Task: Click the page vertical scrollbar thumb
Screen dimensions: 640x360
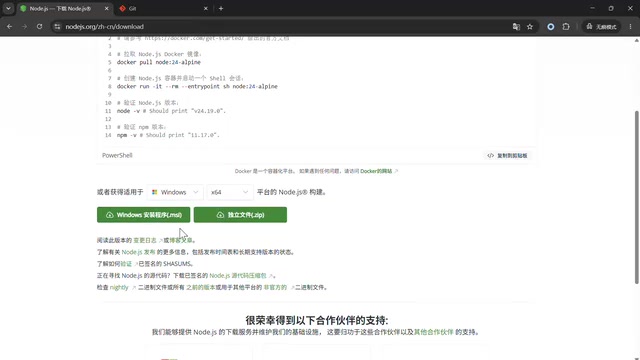Action: pos(637,197)
